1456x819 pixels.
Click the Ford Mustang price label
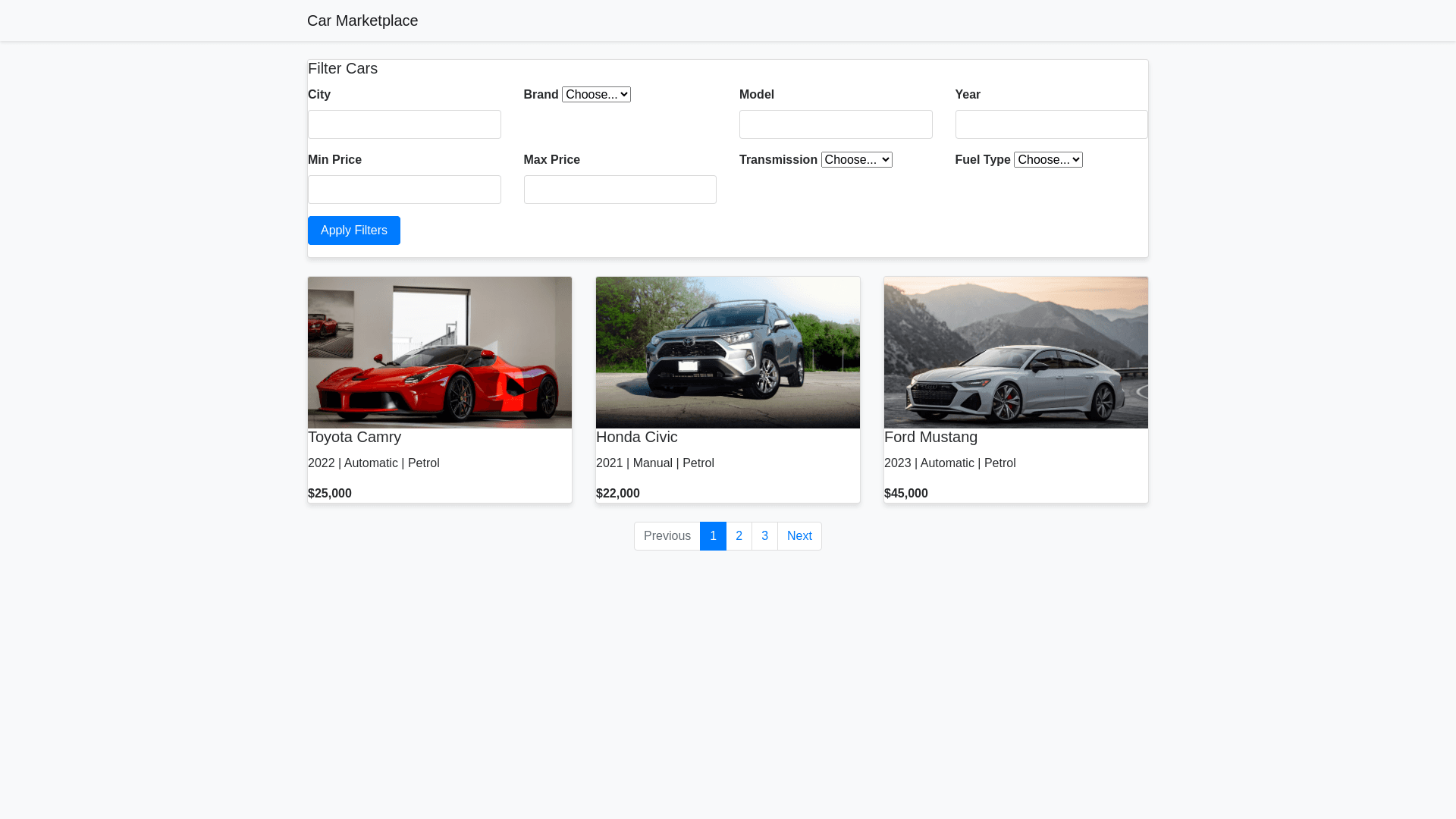point(906,493)
